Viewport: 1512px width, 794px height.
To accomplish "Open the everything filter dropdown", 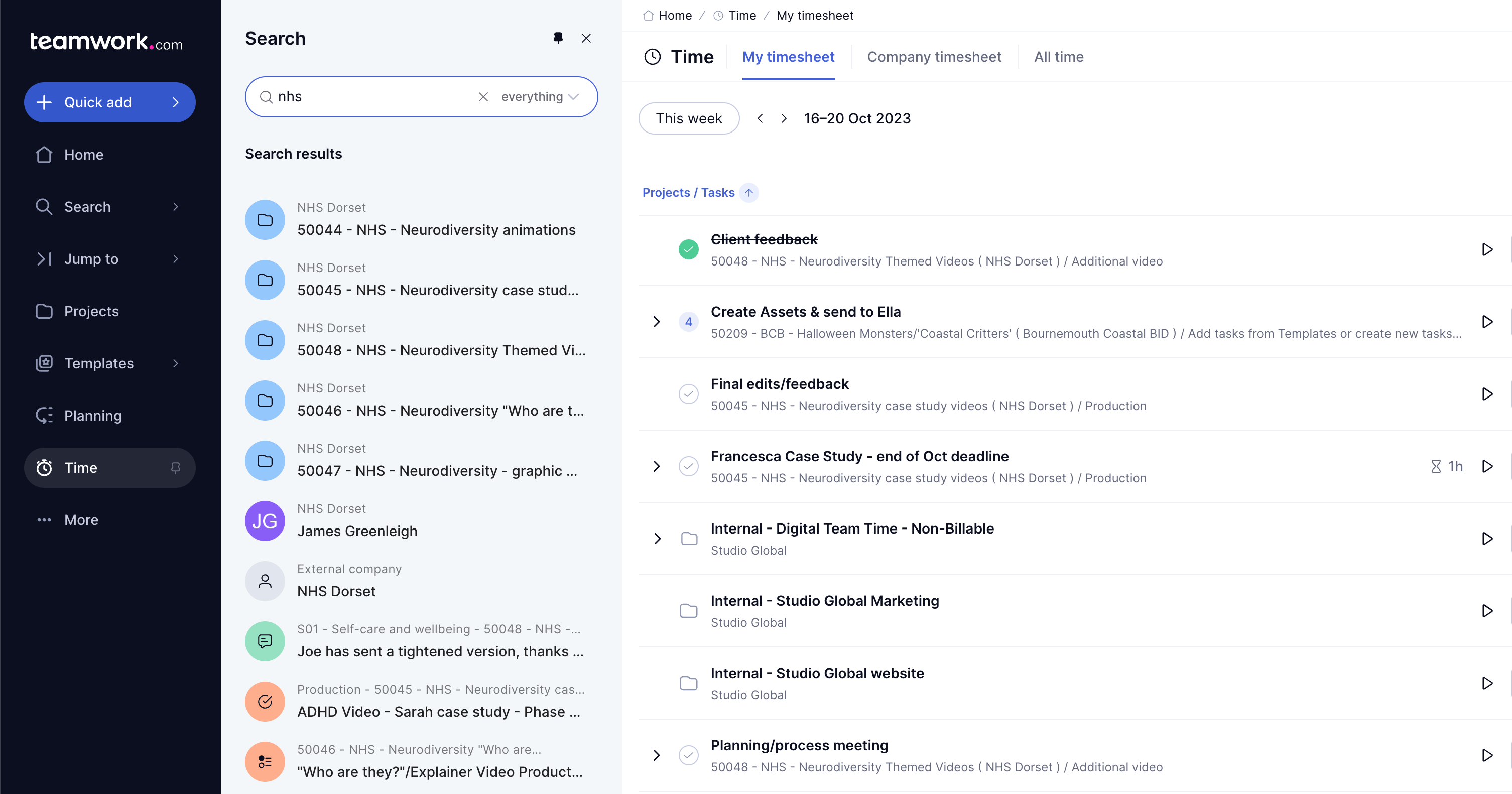I will click(x=540, y=97).
